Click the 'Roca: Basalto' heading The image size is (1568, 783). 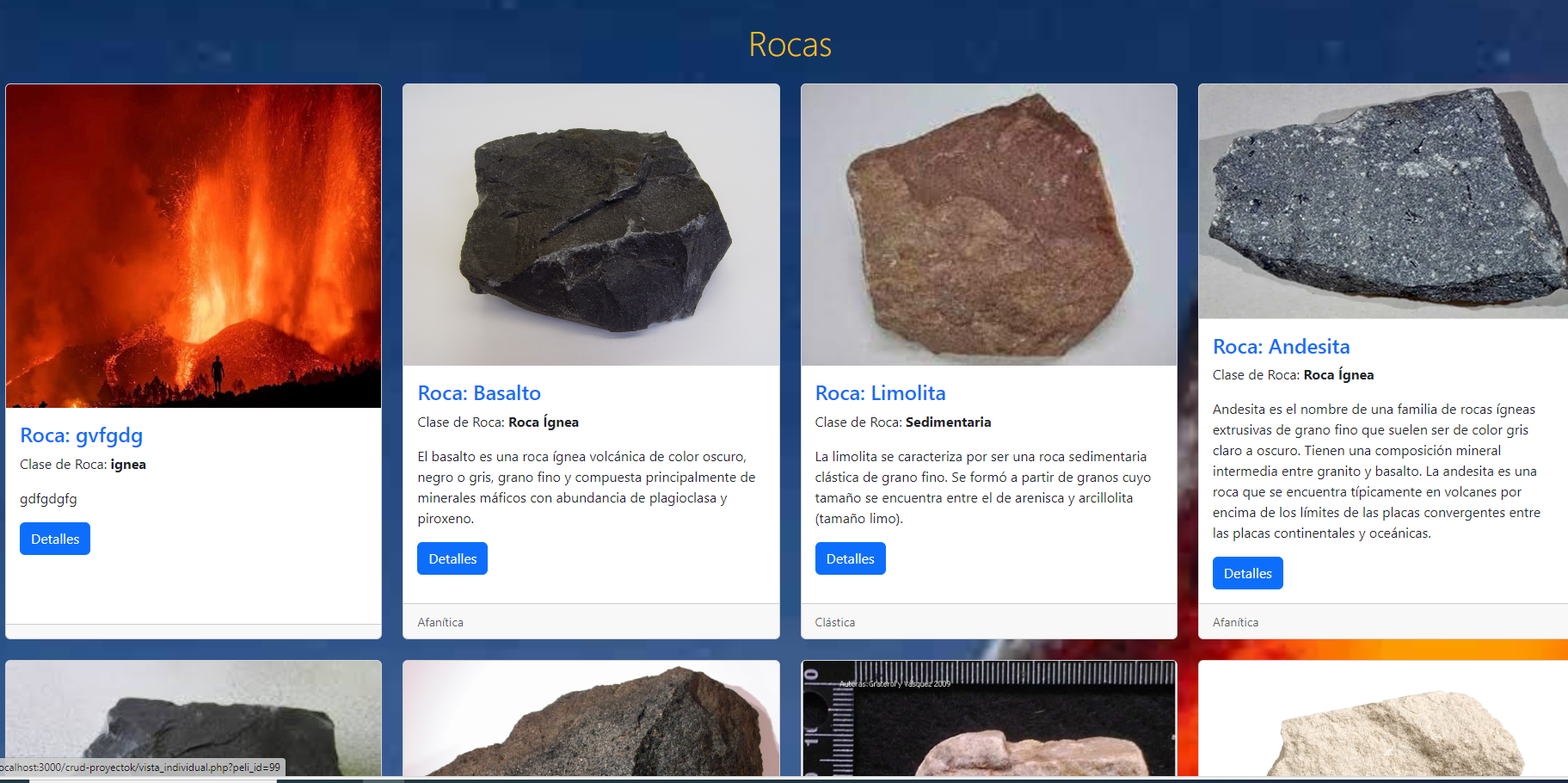(479, 393)
